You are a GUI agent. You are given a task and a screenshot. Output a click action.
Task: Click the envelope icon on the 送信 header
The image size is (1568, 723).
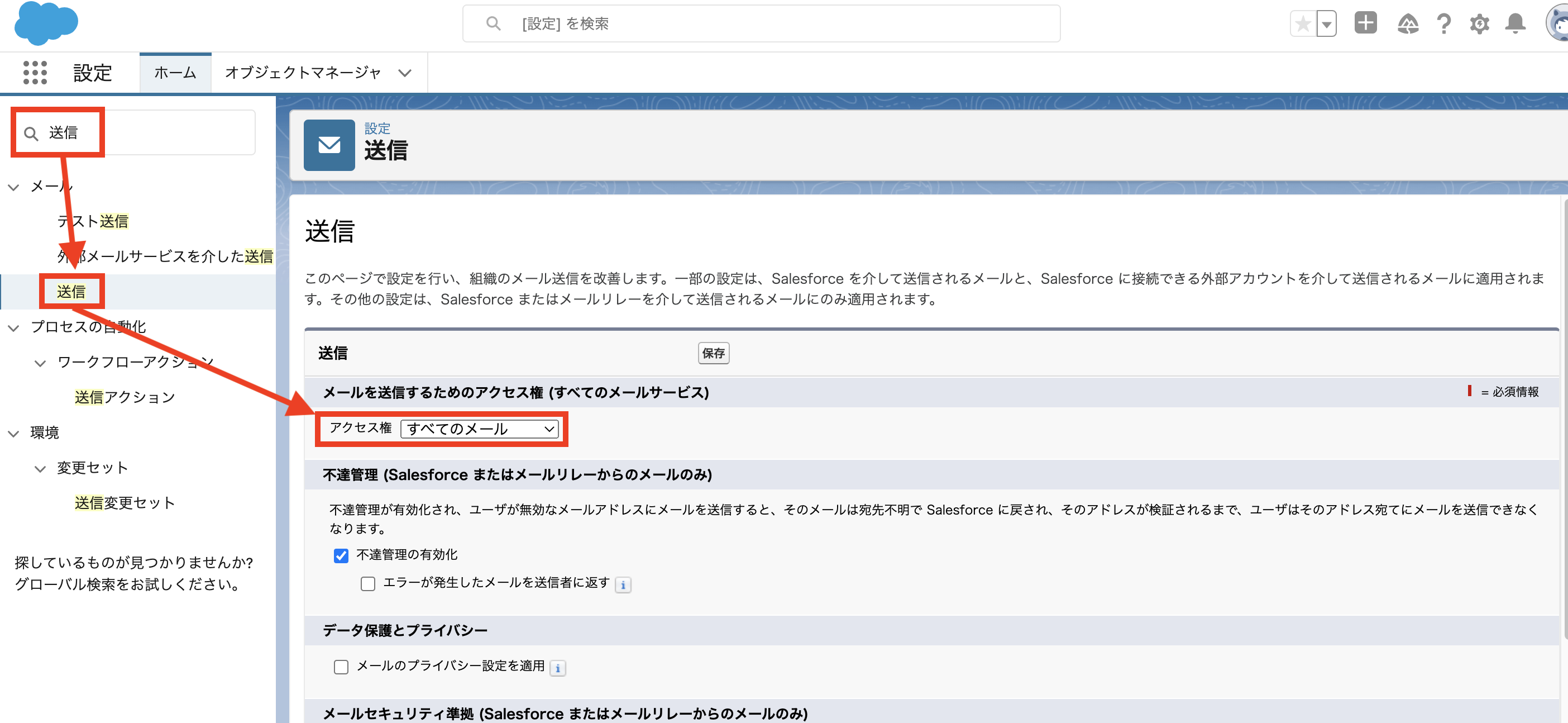pos(329,145)
